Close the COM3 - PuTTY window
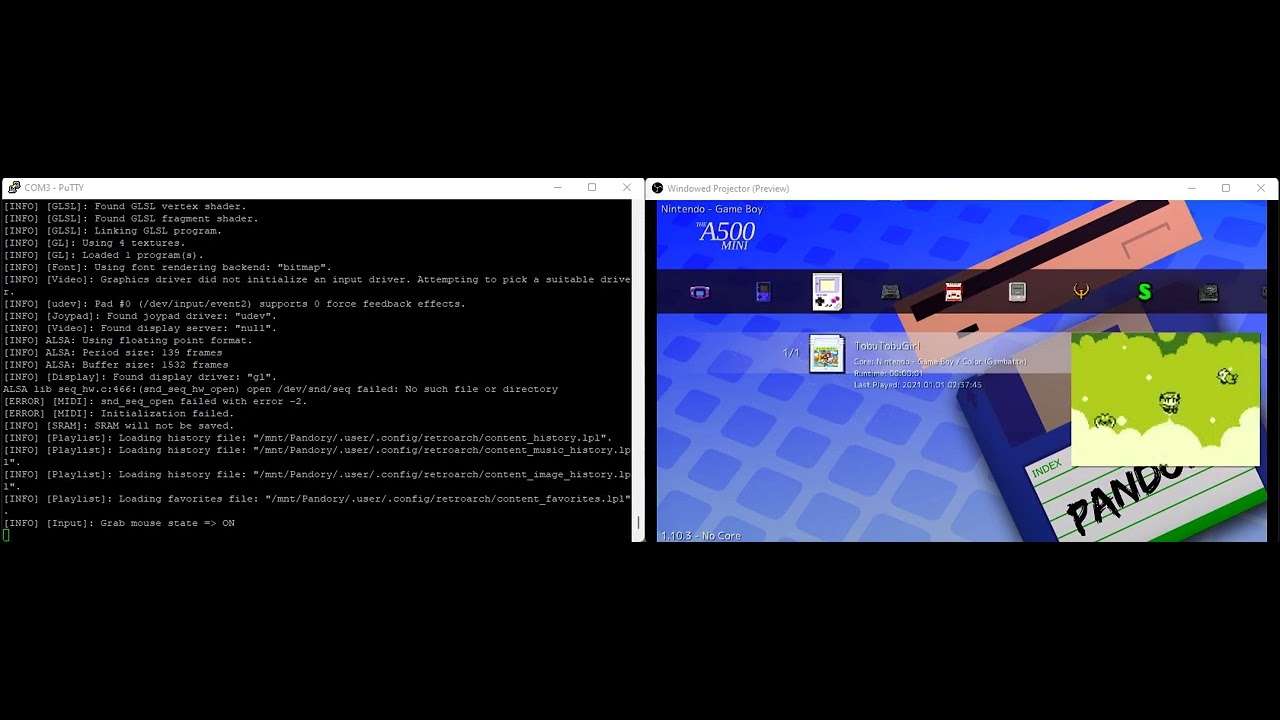The width and height of the screenshot is (1280, 720). [x=627, y=188]
